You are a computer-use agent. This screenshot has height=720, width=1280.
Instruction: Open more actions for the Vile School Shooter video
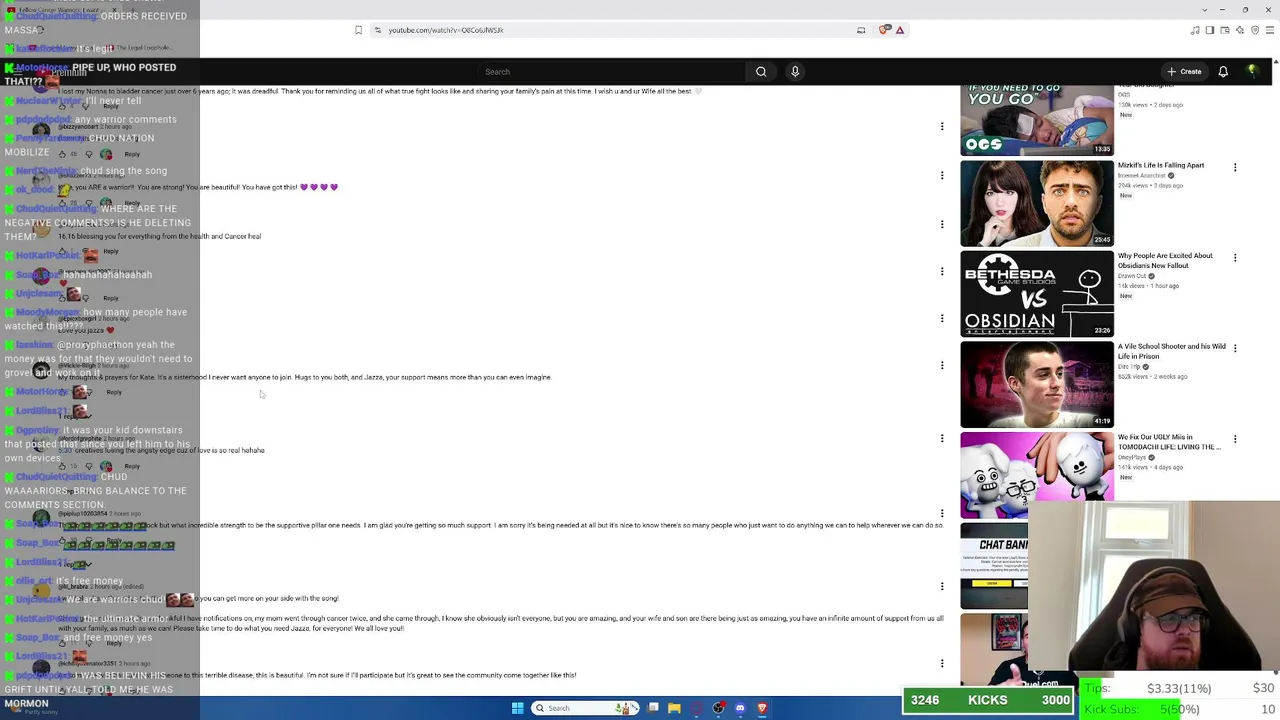pyautogui.click(x=1235, y=348)
